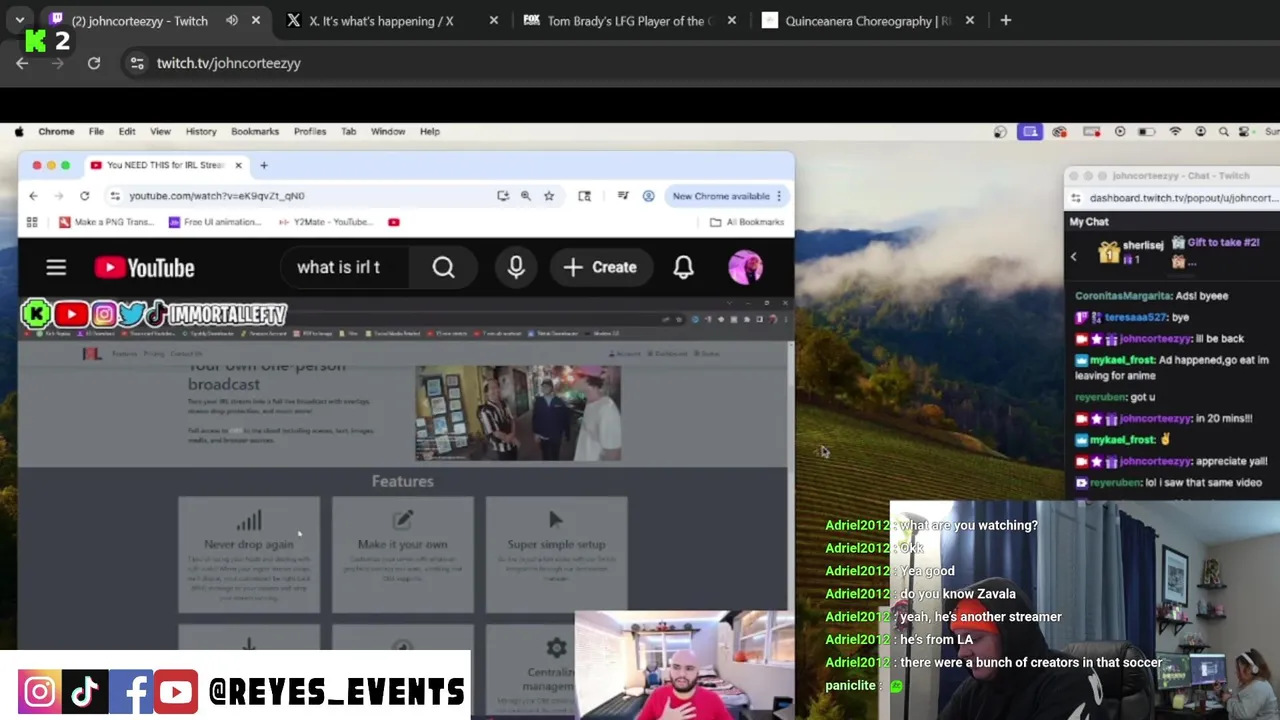The image size is (1280, 720).
Task: Open the apps grid on the bookmarks bar
Action: click(32, 222)
